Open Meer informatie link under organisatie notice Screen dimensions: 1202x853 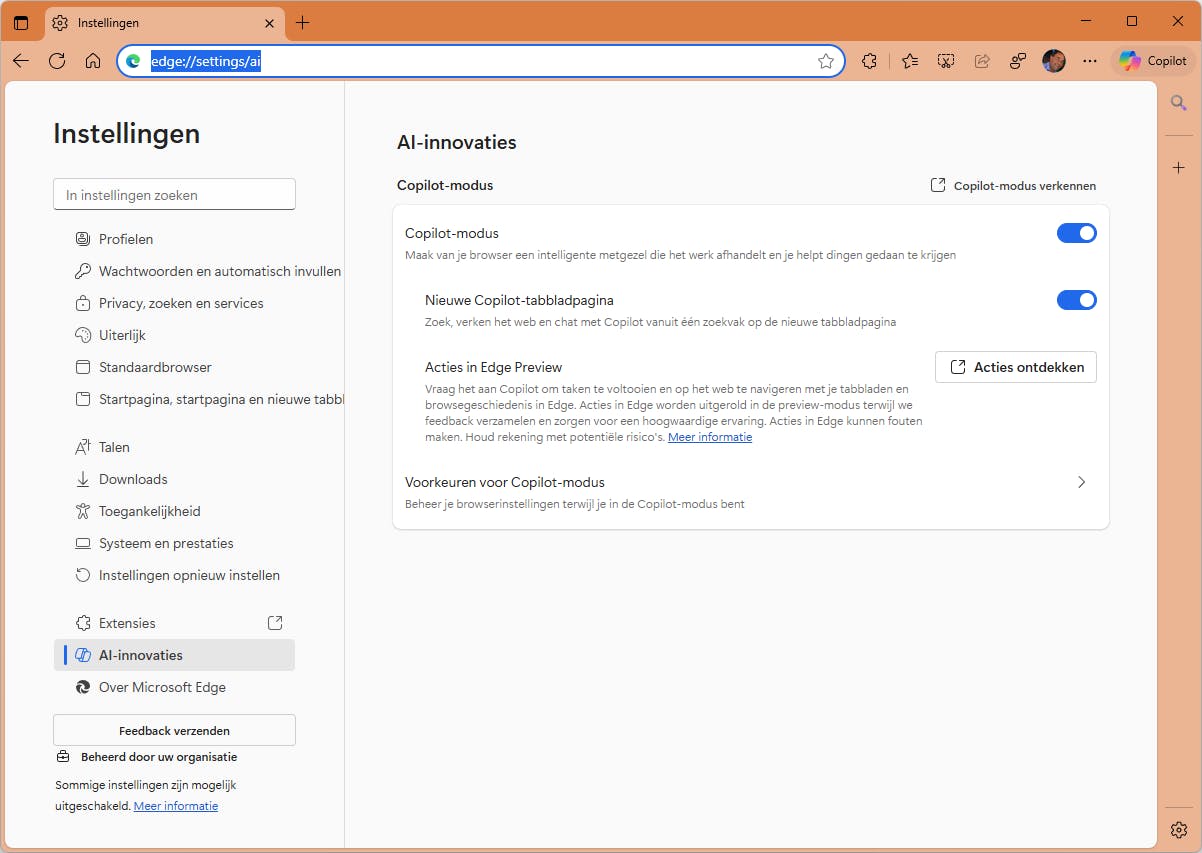tap(176, 806)
